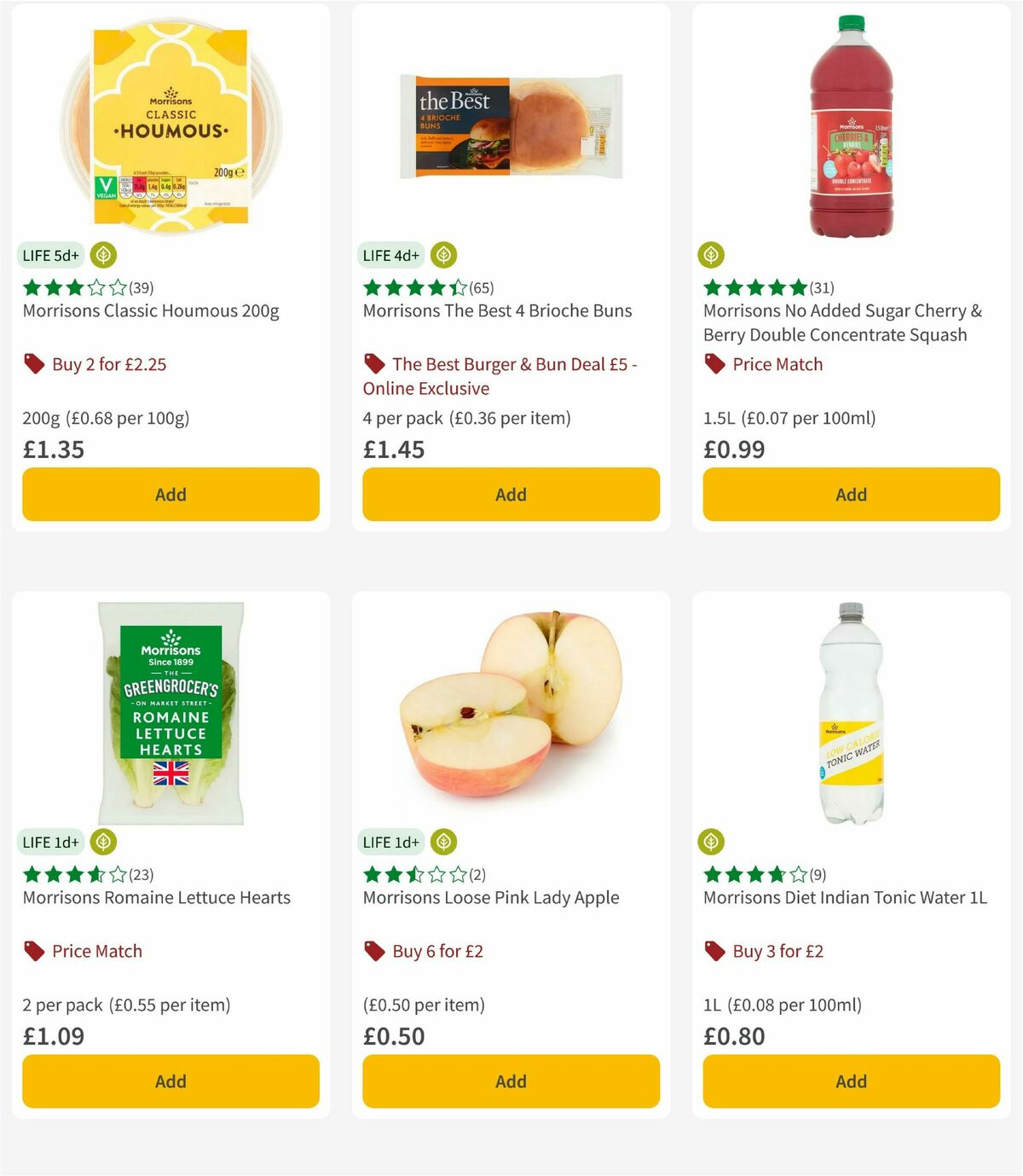
Task: Add The Best 4 Brioche Buns to basket
Action: (510, 495)
